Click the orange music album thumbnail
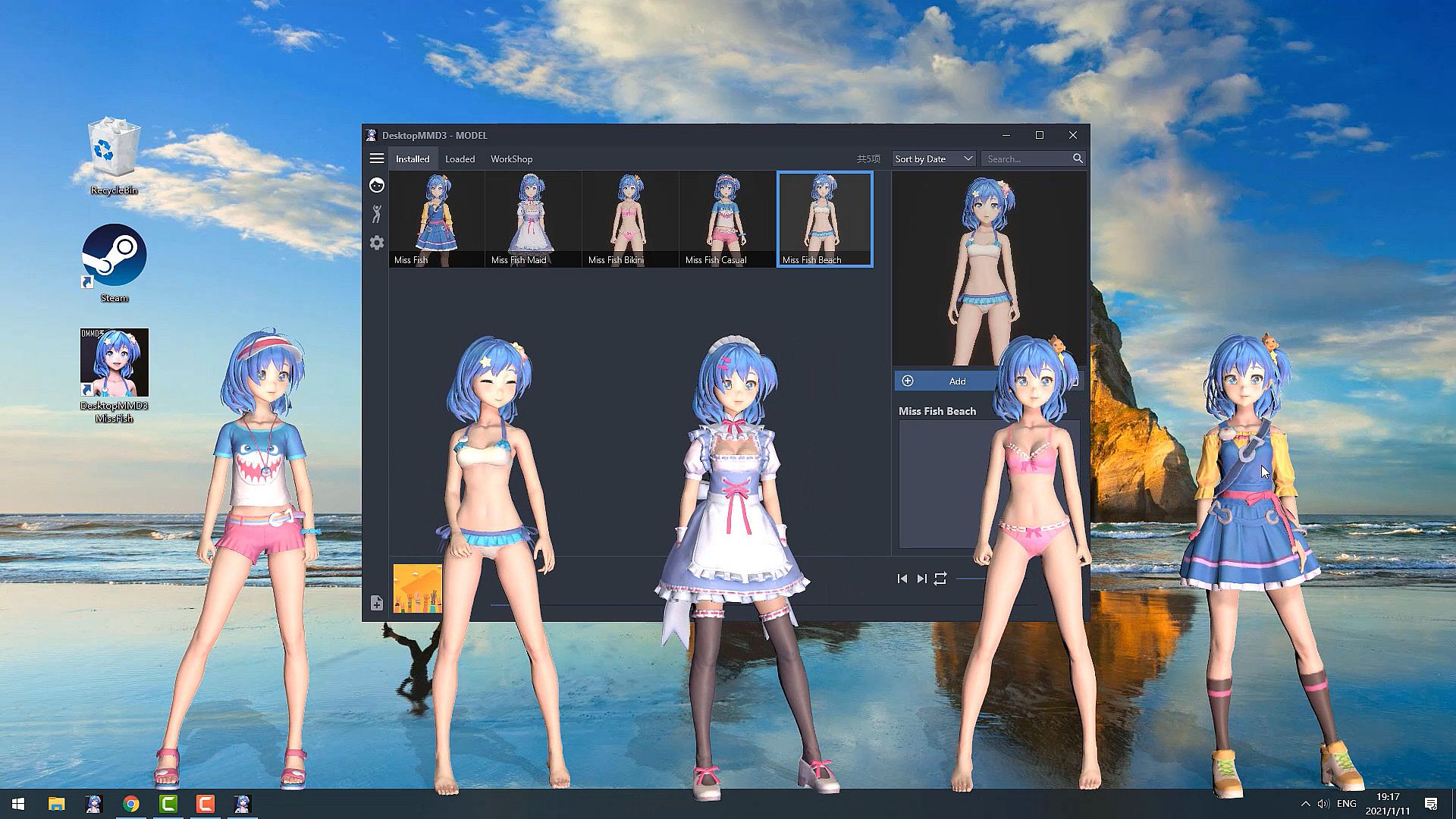This screenshot has width=1456, height=819. pos(417,588)
